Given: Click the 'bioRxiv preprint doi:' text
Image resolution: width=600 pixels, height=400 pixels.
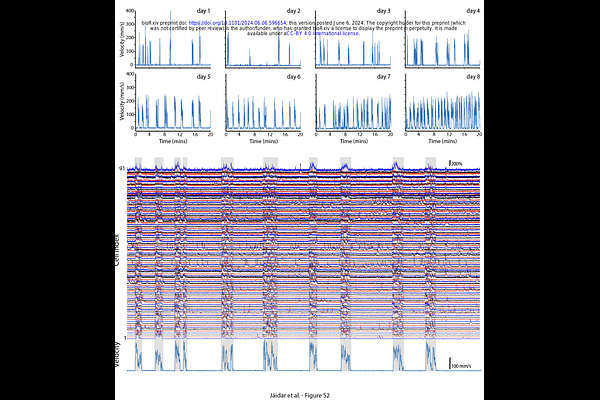Looking at the screenshot, I should tap(165, 23).
